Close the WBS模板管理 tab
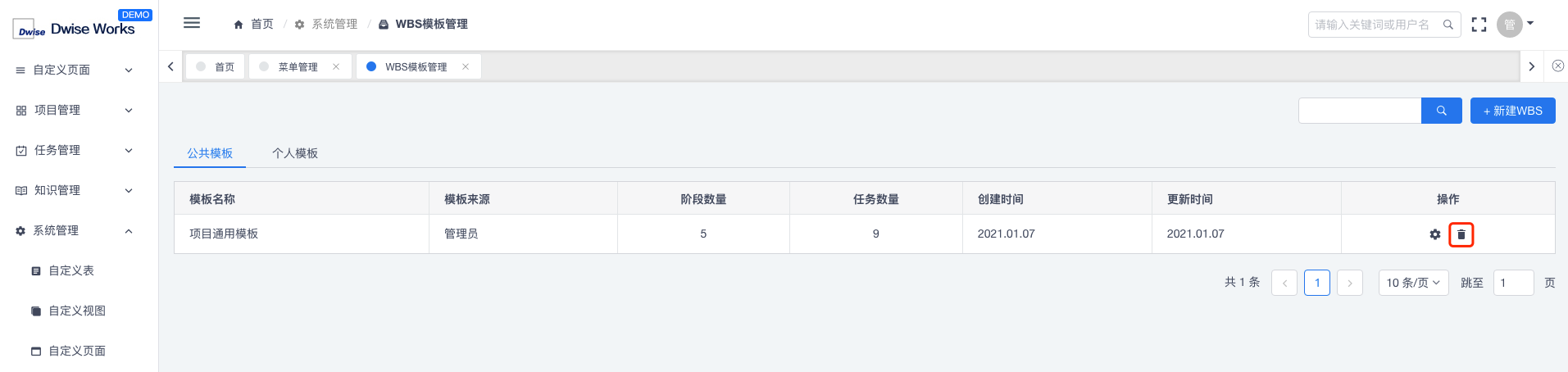 pyautogui.click(x=466, y=67)
